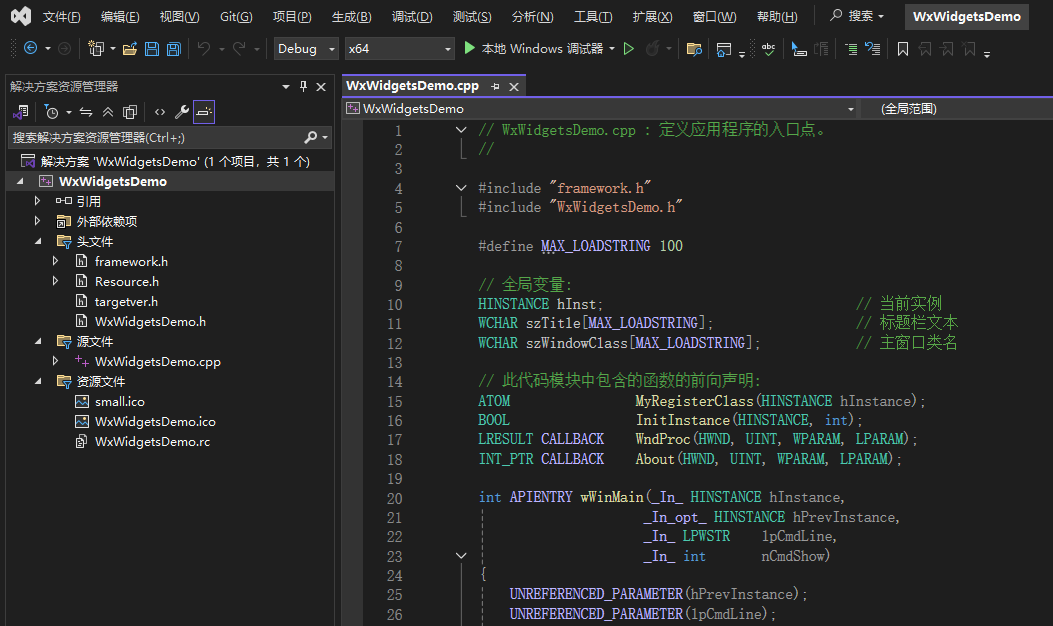Select Resource.h in the tree
Screen dimensions: 1053x626
point(127,281)
